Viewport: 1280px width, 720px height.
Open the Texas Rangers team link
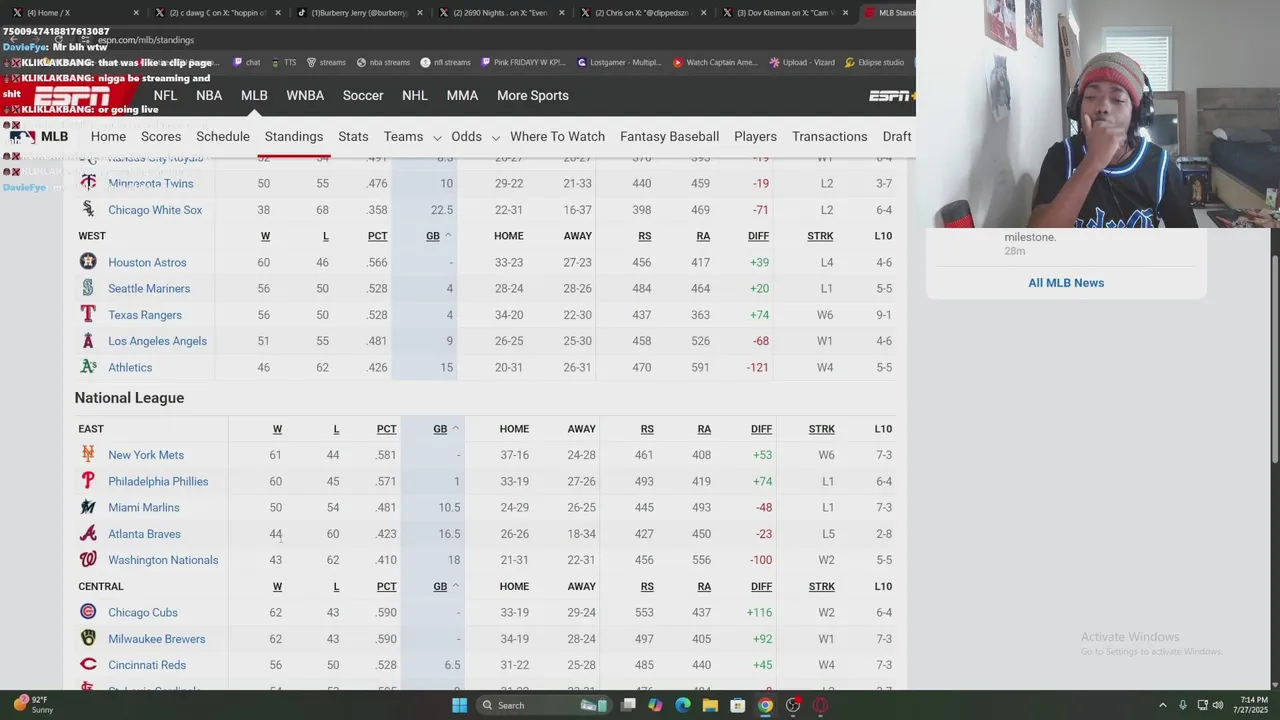click(x=145, y=315)
